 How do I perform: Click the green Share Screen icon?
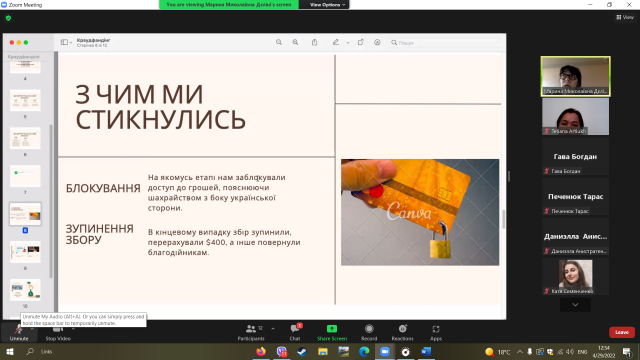click(332, 329)
